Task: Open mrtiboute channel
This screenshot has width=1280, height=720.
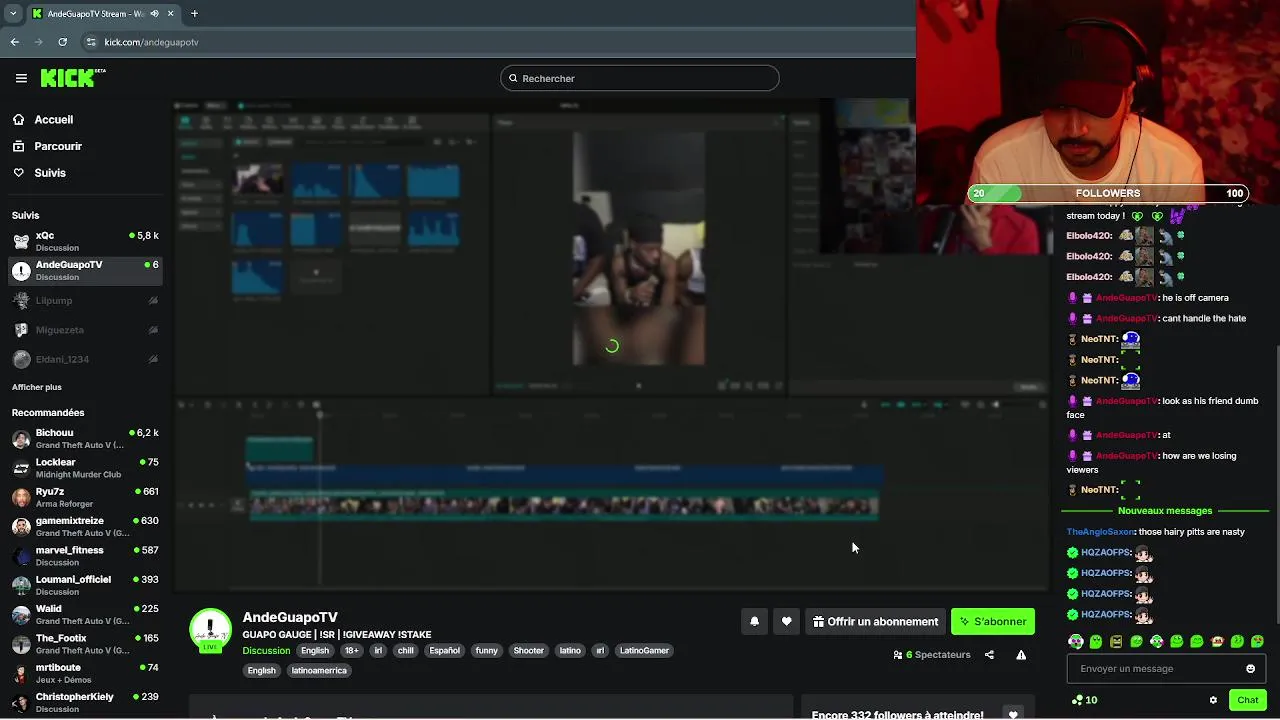Action: point(84,673)
